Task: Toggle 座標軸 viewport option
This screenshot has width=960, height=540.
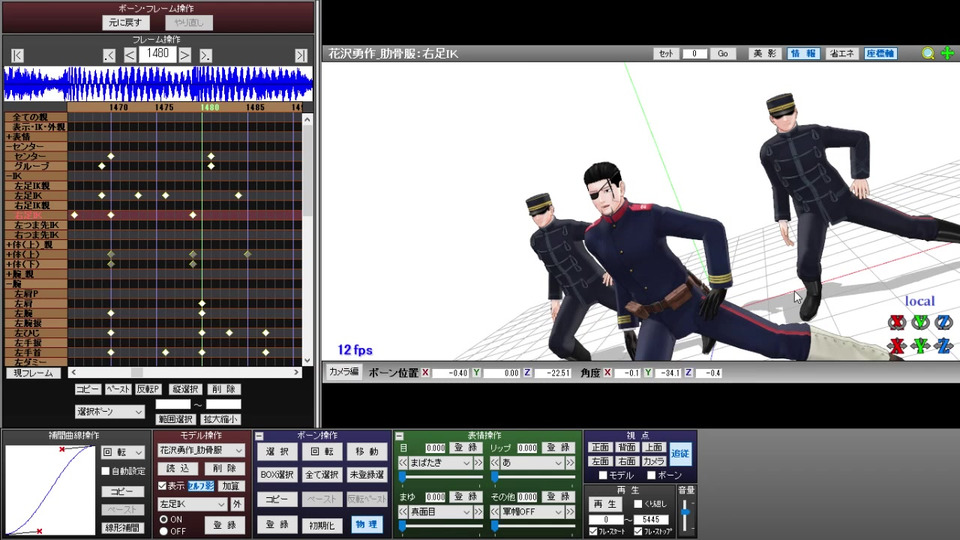Action: click(x=880, y=53)
